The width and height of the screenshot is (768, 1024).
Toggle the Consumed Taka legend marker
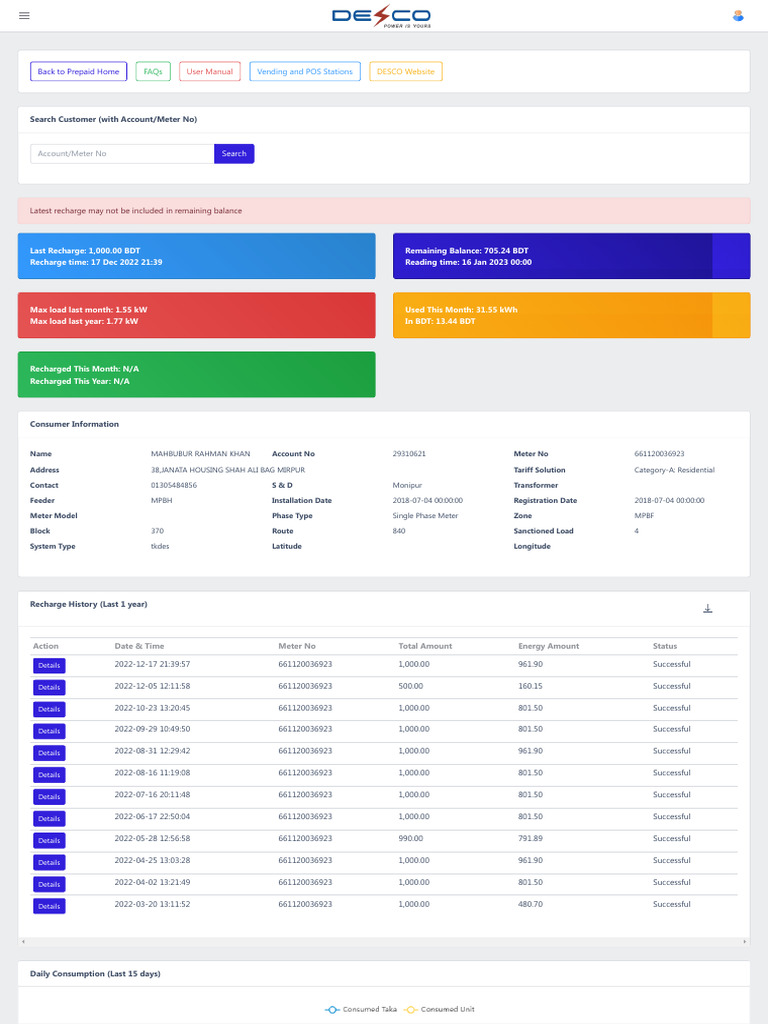[332, 1010]
